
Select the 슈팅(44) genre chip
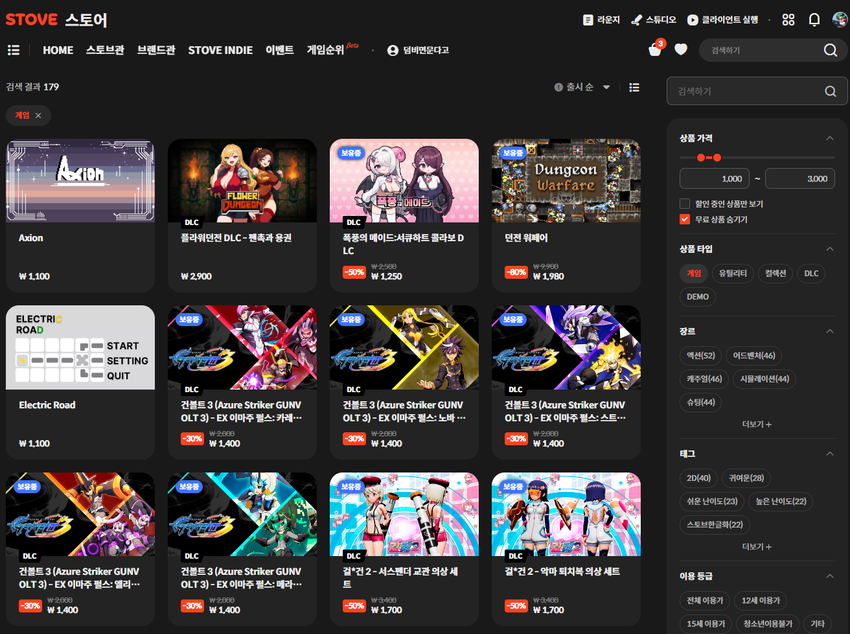coord(700,402)
